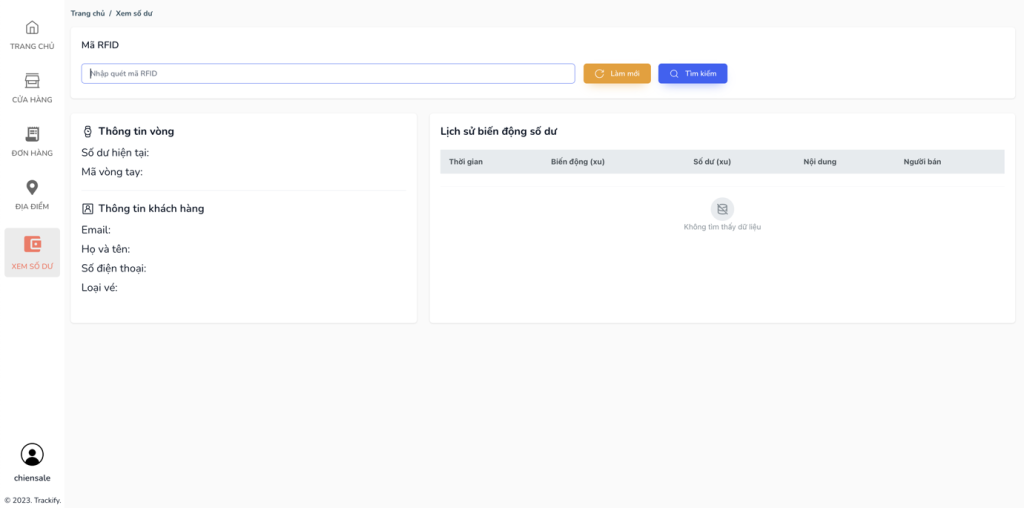Click the Xem số dư wallet icon
This screenshot has height=508, width=1024.
point(32,244)
